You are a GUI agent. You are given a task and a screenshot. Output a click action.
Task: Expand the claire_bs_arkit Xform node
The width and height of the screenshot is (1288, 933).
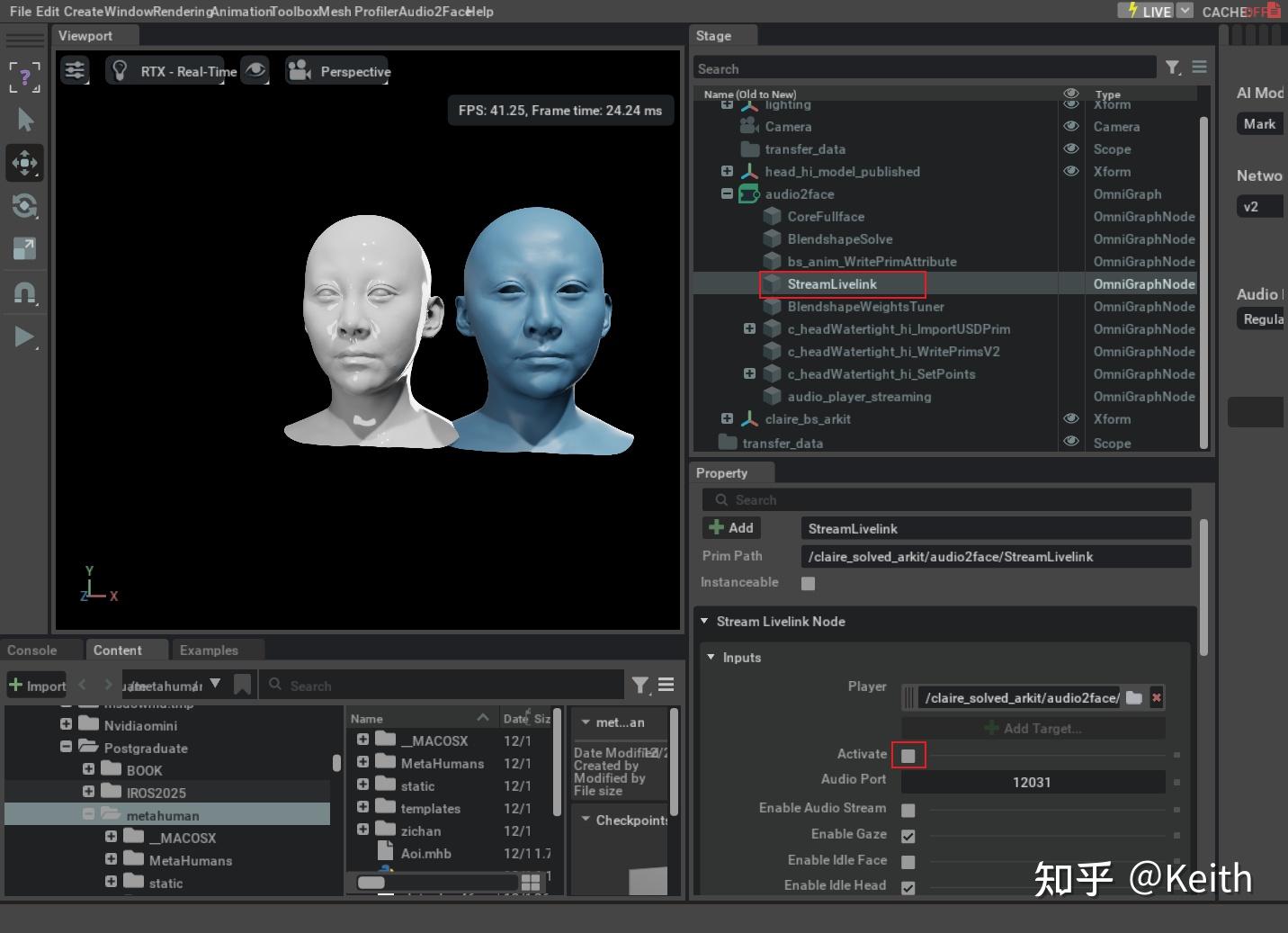click(x=727, y=418)
